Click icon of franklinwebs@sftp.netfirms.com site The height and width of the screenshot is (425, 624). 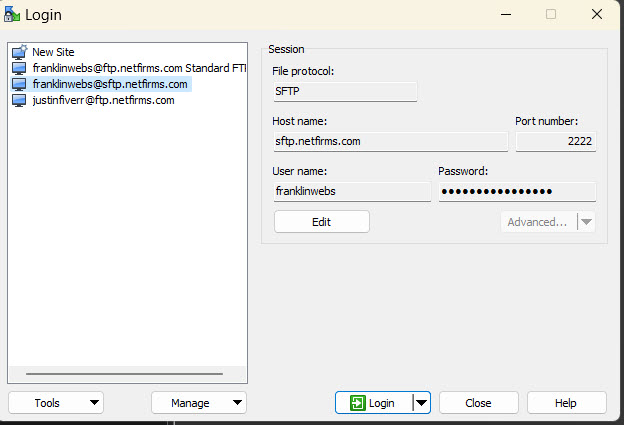[19, 84]
